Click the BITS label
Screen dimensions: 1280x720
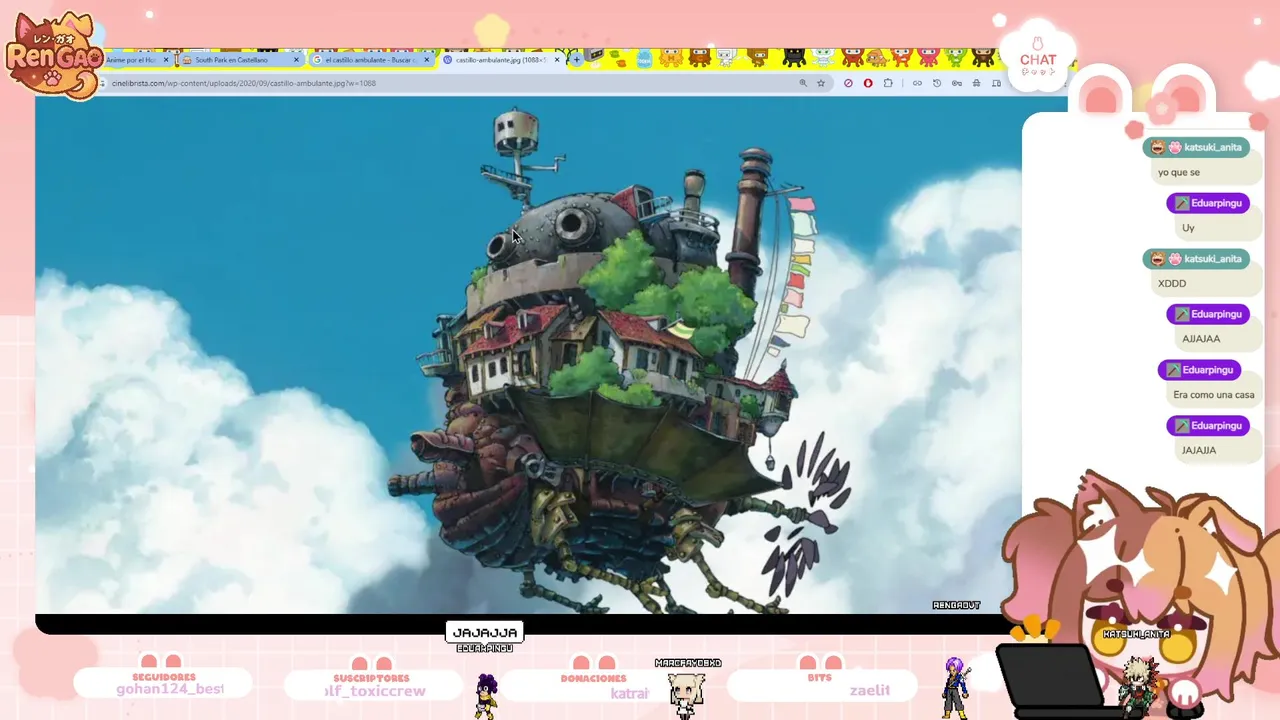coord(819,677)
